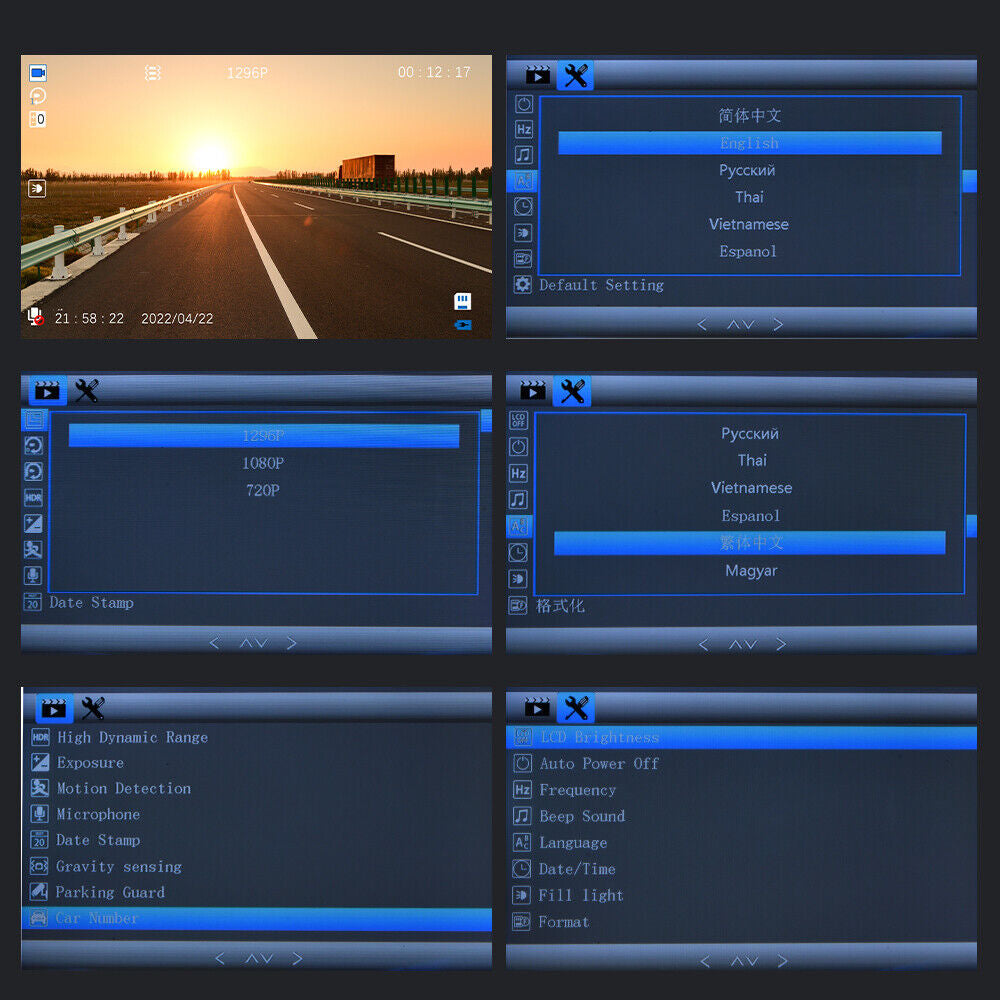Choose Magyar from the language list
Viewport: 1000px width, 1000px height.
pos(751,571)
